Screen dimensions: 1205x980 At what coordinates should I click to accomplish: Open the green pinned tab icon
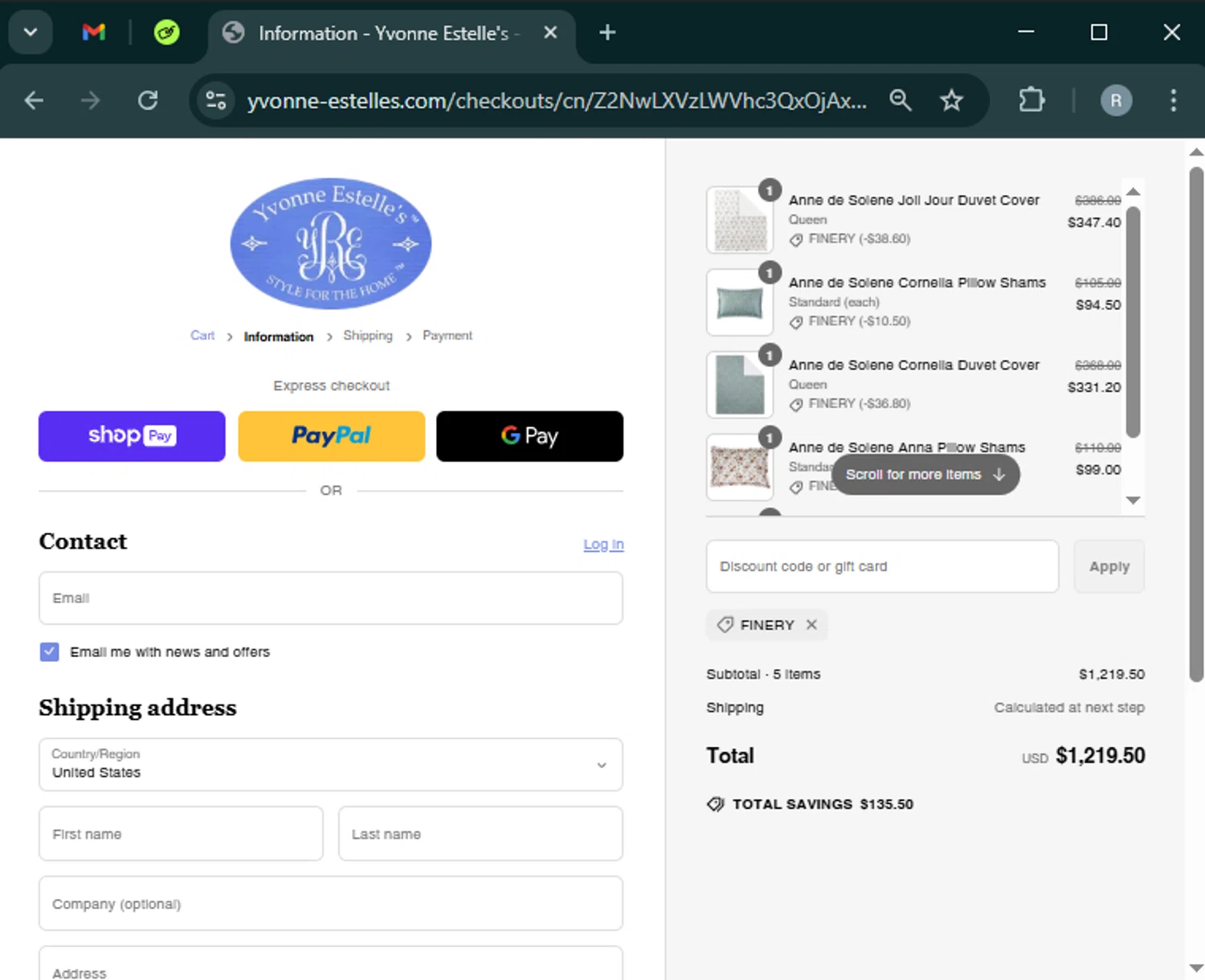(166, 32)
